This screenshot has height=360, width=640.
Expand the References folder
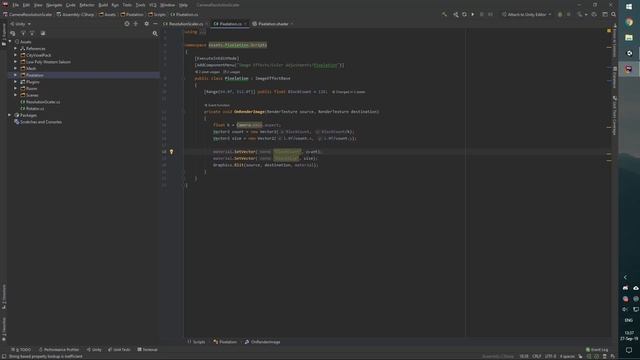[x=16, y=49]
